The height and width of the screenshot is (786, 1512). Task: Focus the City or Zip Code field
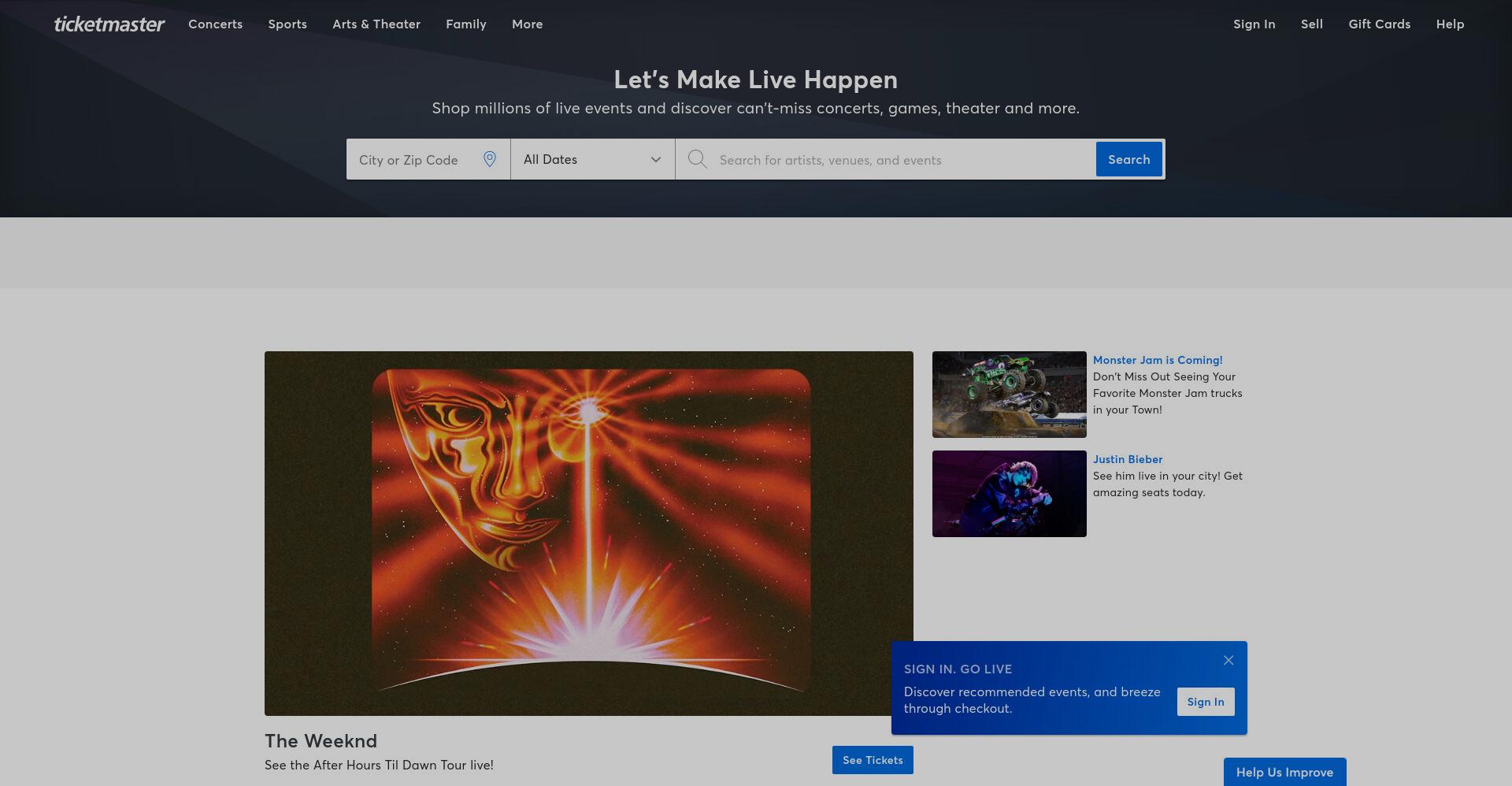[x=428, y=159]
